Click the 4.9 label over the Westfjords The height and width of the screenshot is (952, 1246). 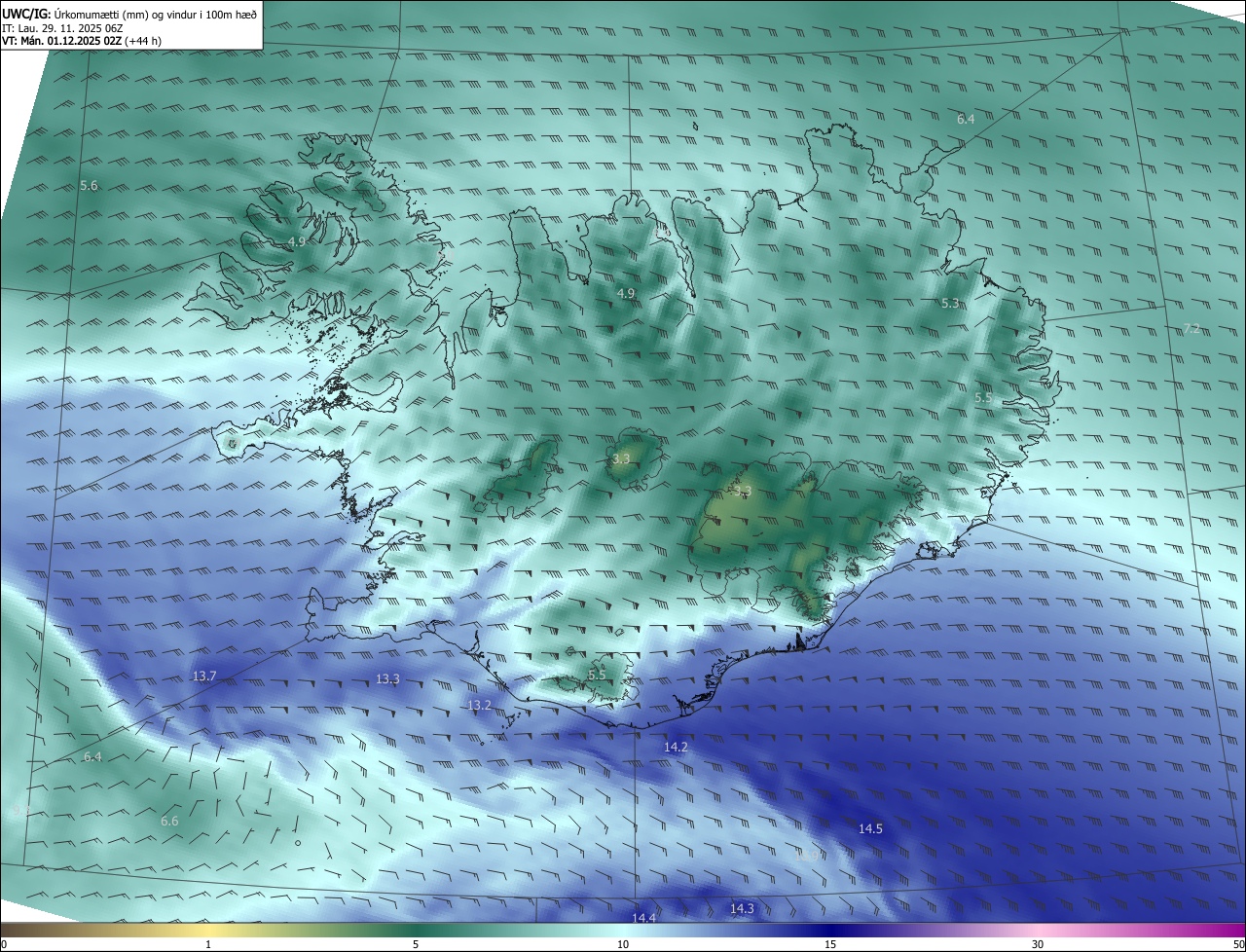coord(297,241)
